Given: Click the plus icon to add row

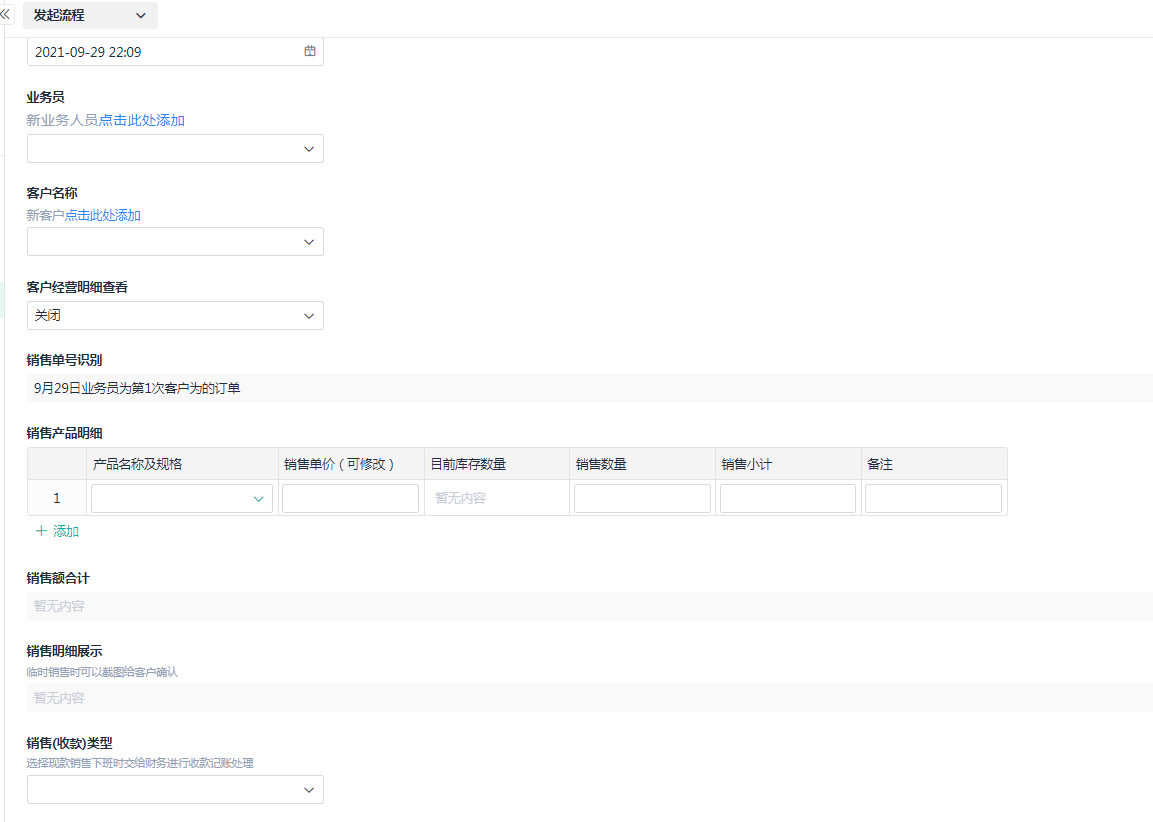Looking at the screenshot, I should pos(41,532).
